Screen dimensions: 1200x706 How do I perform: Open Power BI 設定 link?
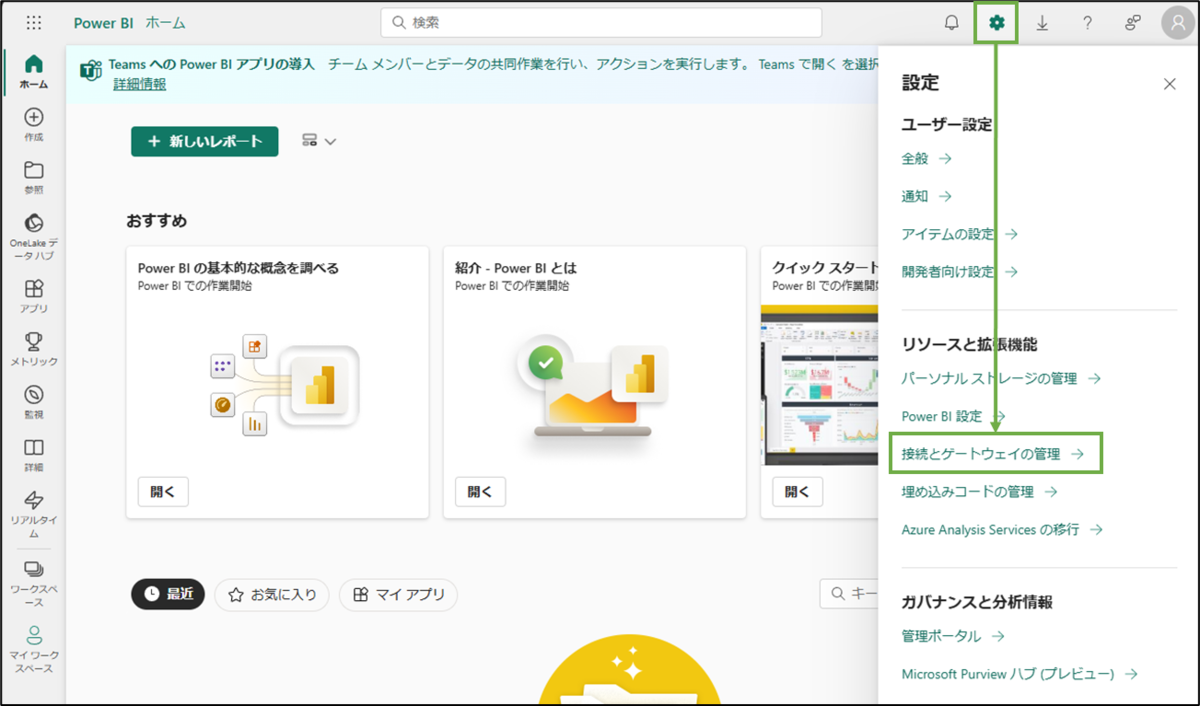(953, 416)
